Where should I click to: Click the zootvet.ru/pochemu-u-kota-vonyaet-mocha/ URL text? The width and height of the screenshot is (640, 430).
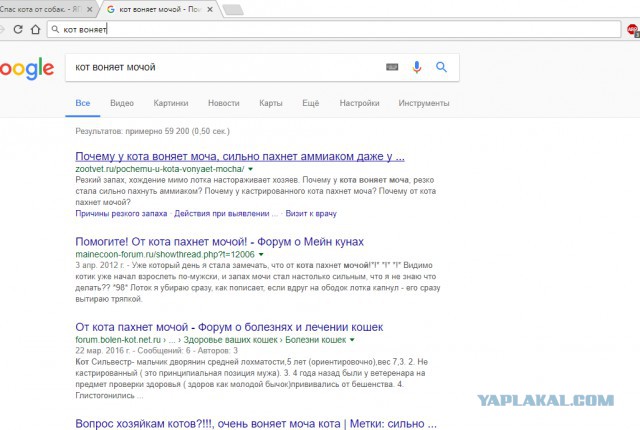click(160, 169)
